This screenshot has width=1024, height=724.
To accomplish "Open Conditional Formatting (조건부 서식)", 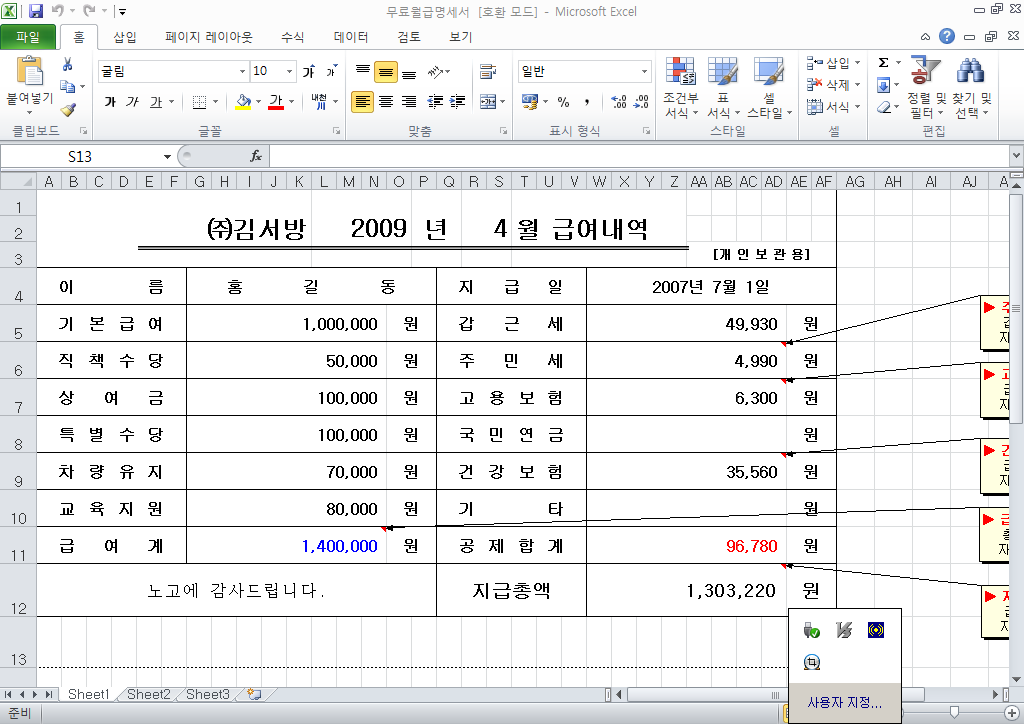I will 680,88.
